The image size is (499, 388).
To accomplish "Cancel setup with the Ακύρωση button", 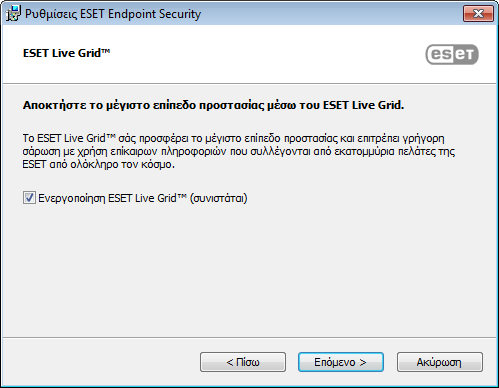I will (x=440, y=362).
